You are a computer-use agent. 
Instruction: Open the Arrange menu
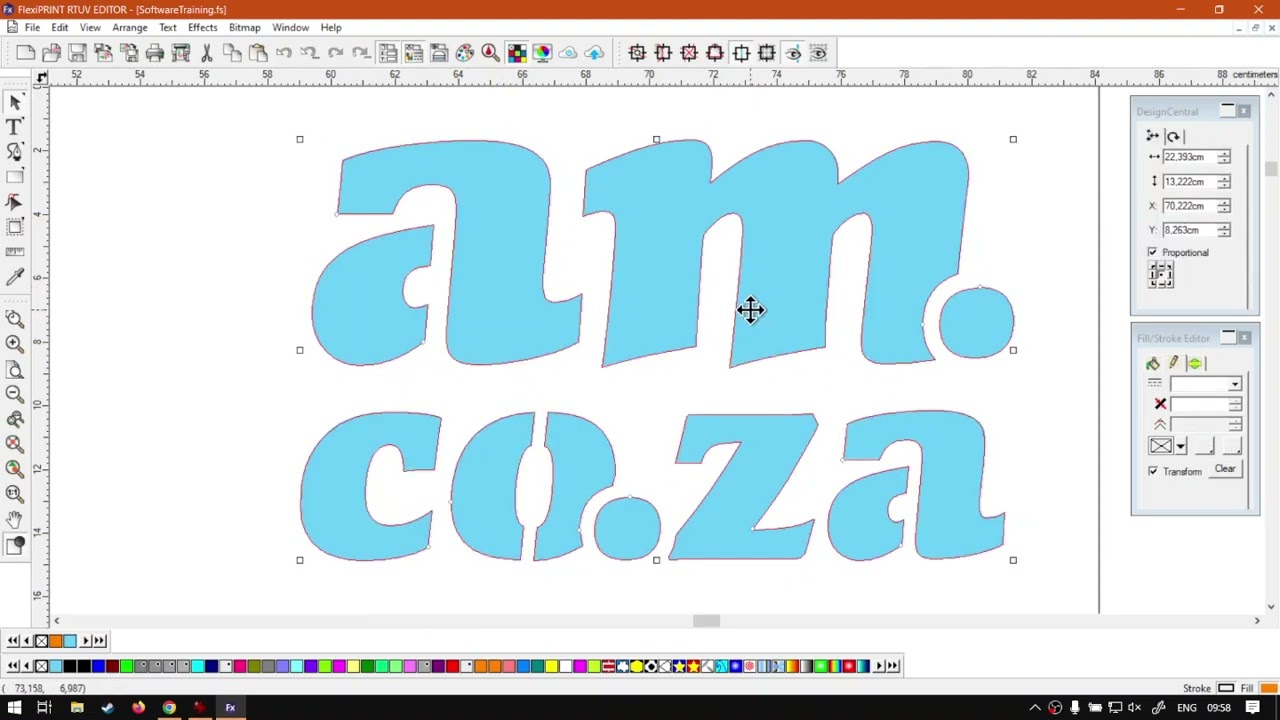[130, 28]
